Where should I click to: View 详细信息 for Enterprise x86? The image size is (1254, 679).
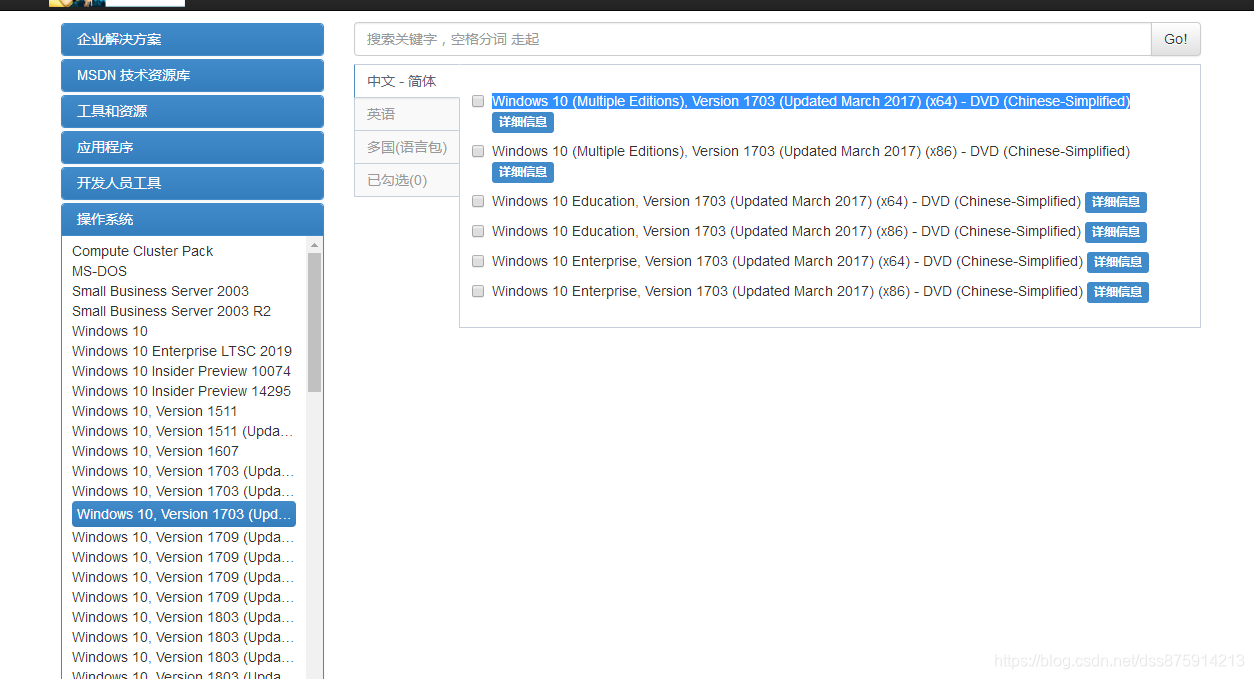pyautogui.click(x=1118, y=292)
